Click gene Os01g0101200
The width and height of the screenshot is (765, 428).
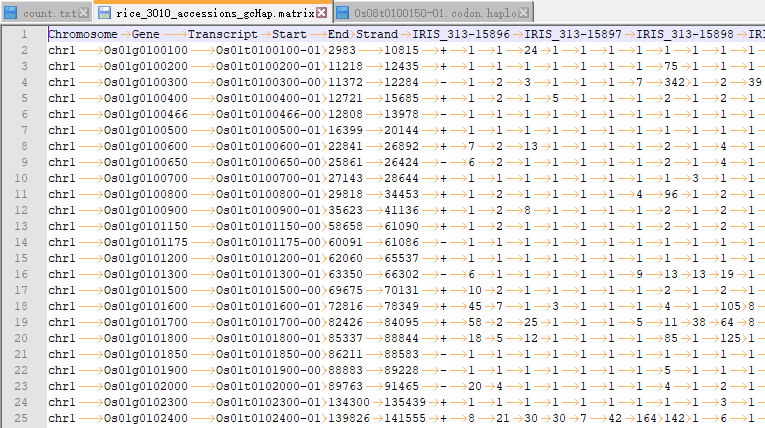coord(145,258)
